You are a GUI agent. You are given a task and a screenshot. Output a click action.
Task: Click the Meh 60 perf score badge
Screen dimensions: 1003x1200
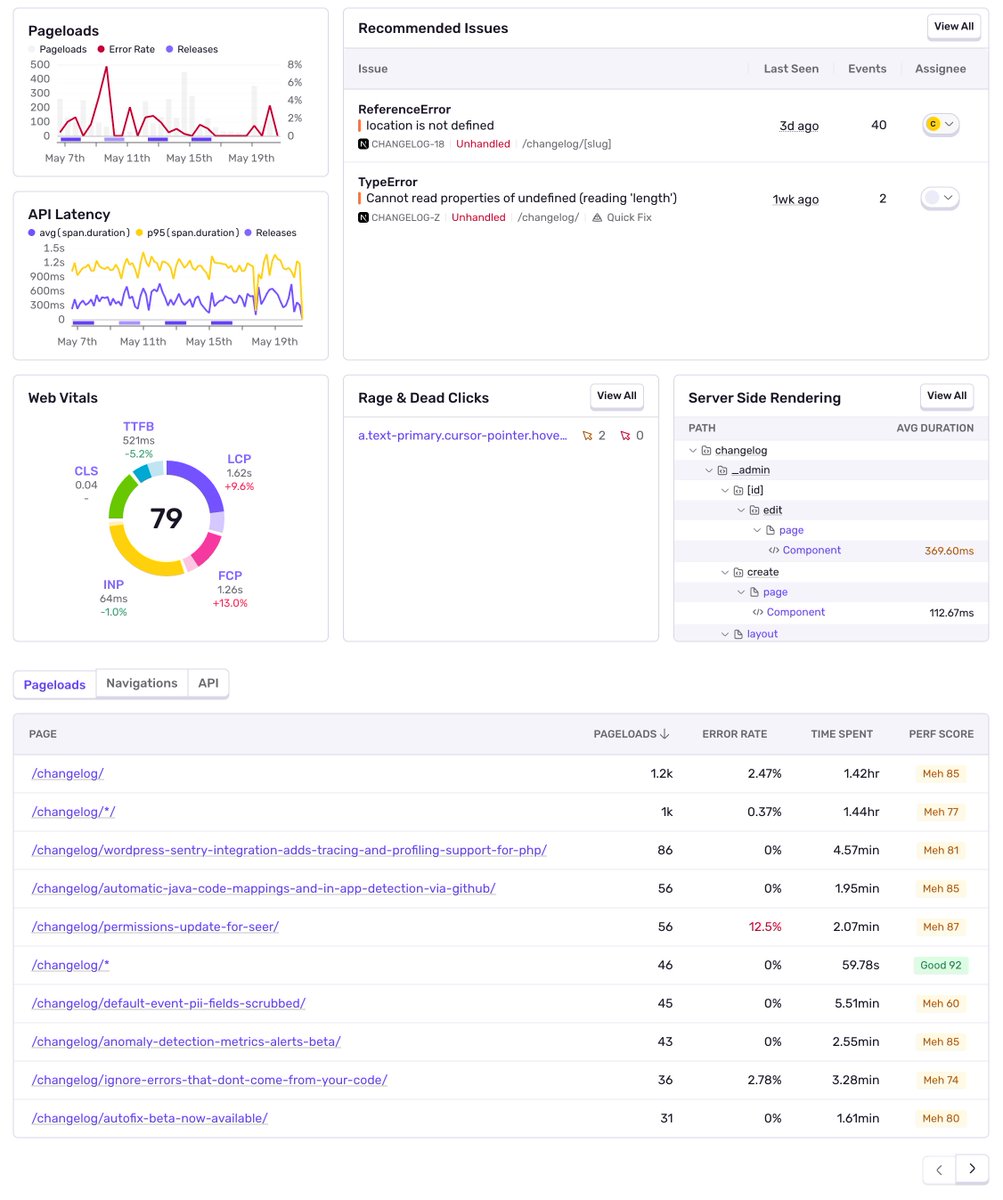pyautogui.click(x=941, y=1004)
